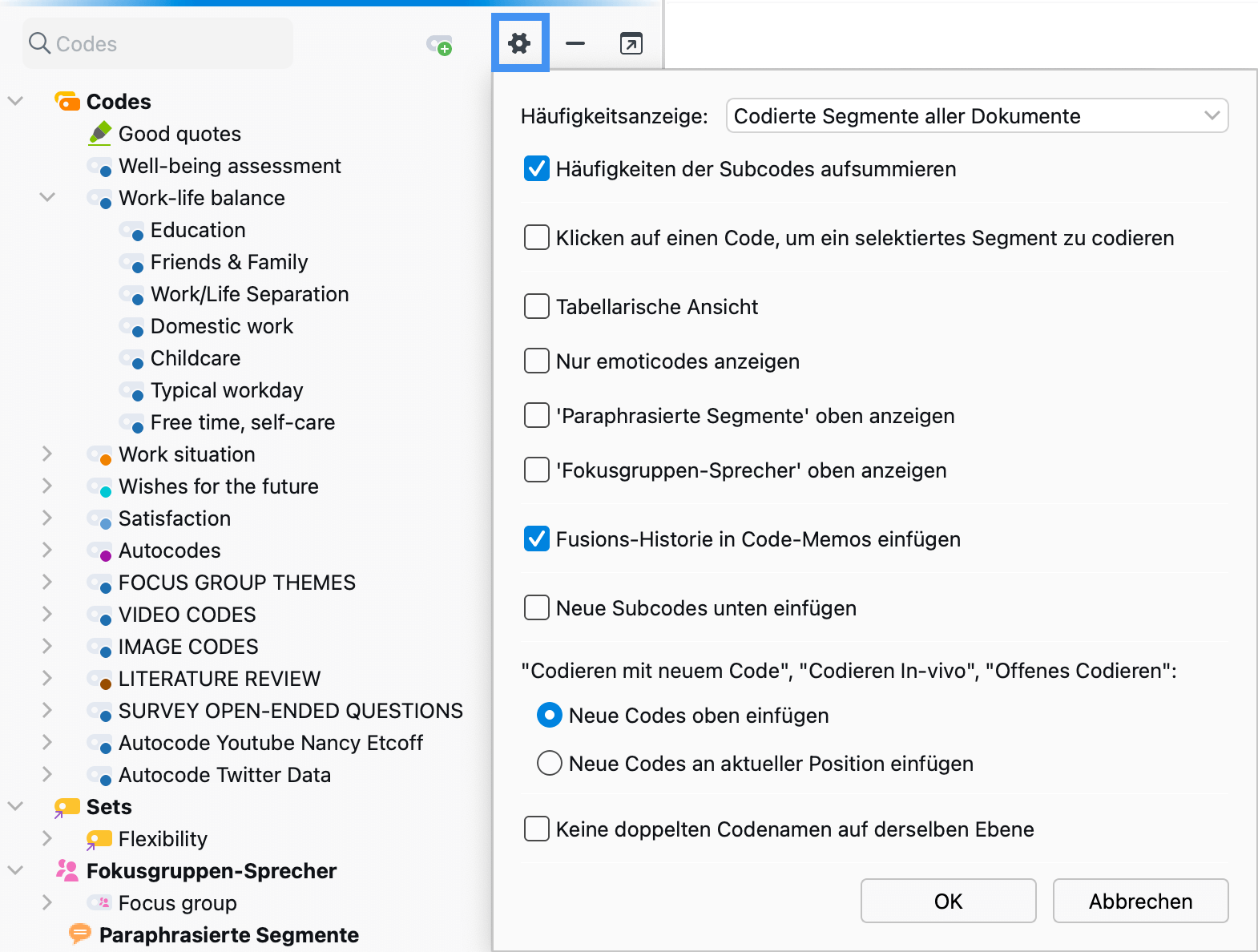1258x952 pixels.
Task: Click the undock window arrow icon
Action: point(631,43)
